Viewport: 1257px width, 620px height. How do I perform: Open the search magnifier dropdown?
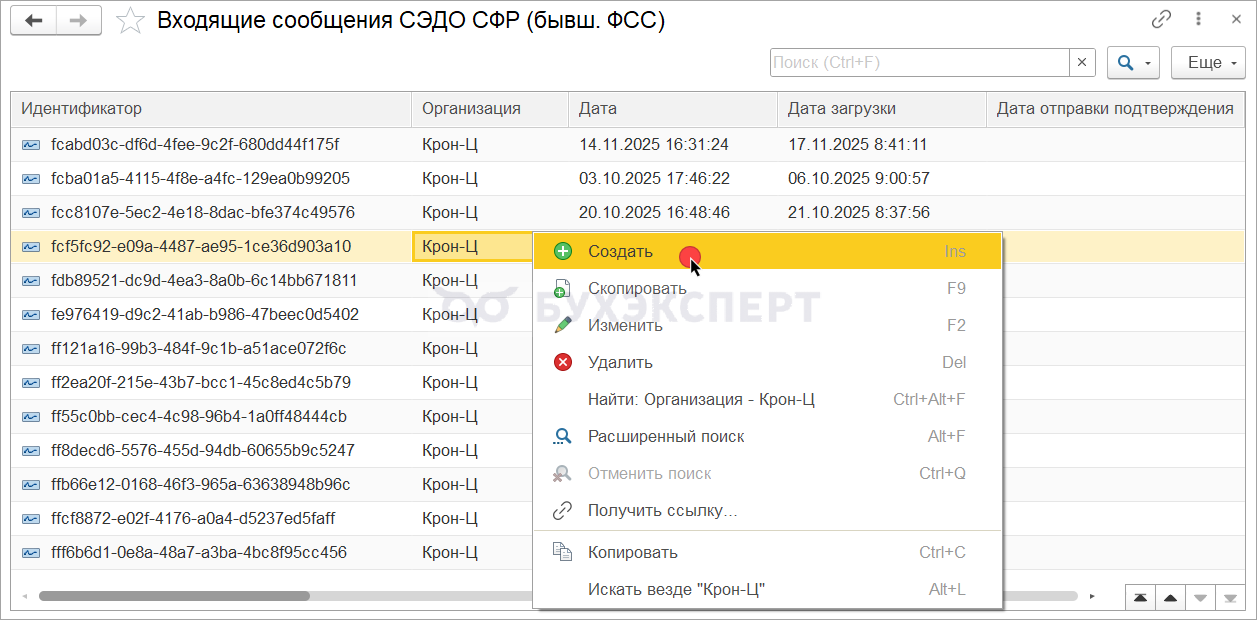(1132, 63)
